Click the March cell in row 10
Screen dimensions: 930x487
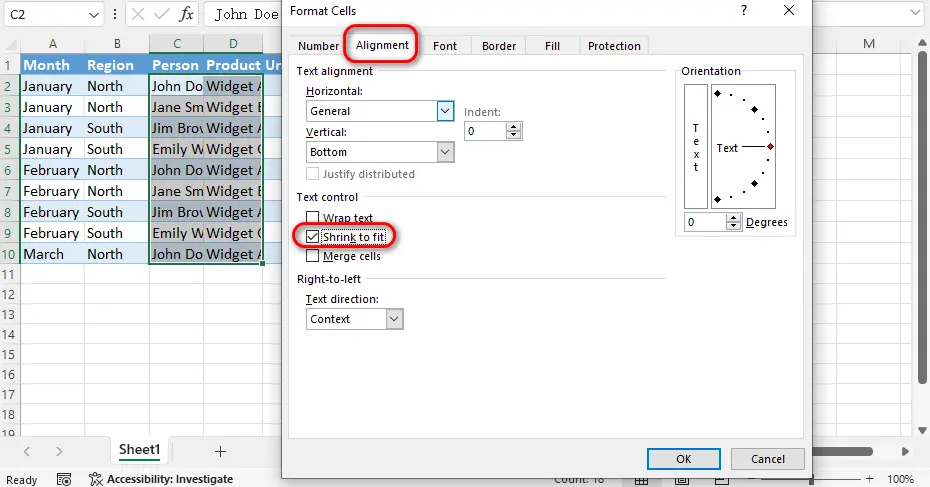point(52,254)
